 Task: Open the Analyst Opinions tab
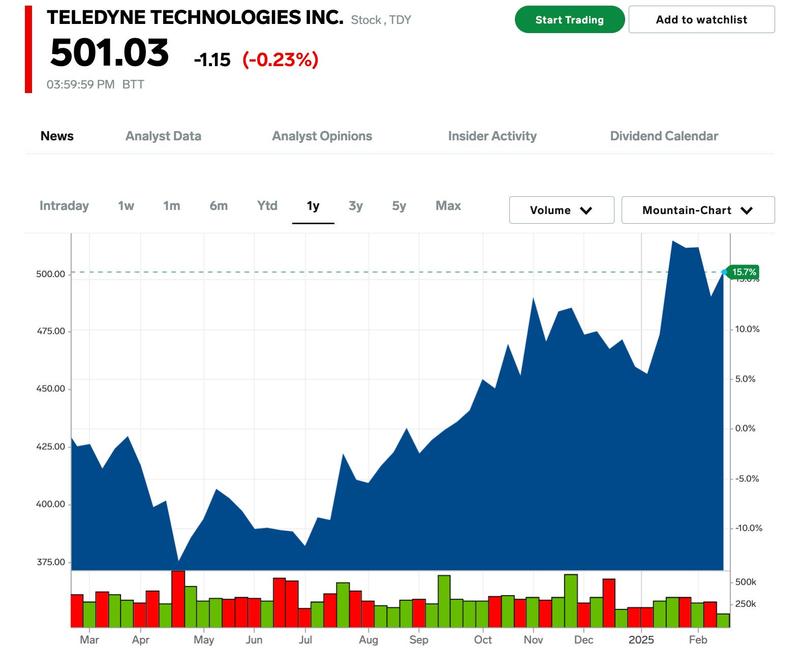(x=322, y=136)
